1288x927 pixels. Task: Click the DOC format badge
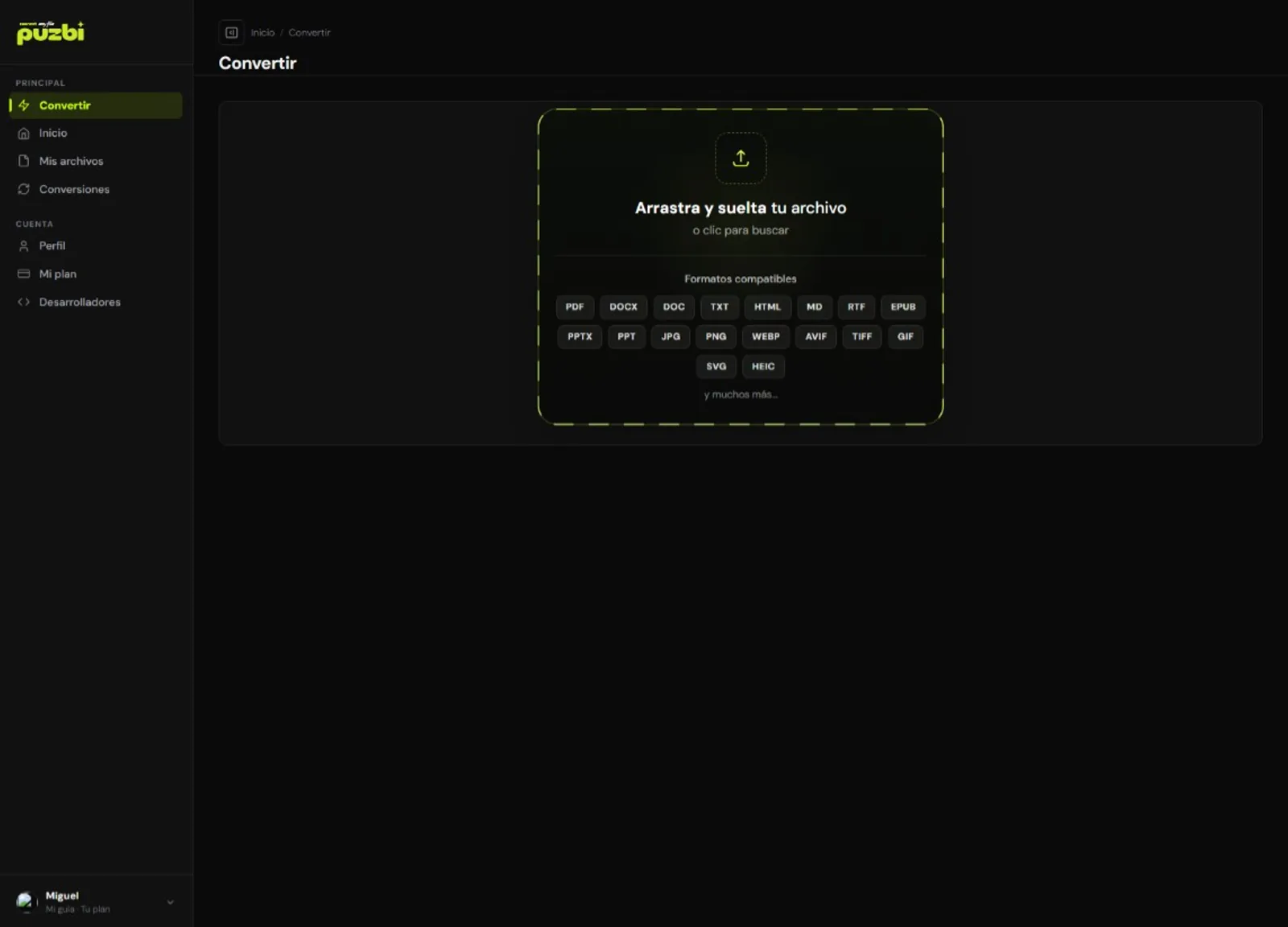click(x=674, y=307)
